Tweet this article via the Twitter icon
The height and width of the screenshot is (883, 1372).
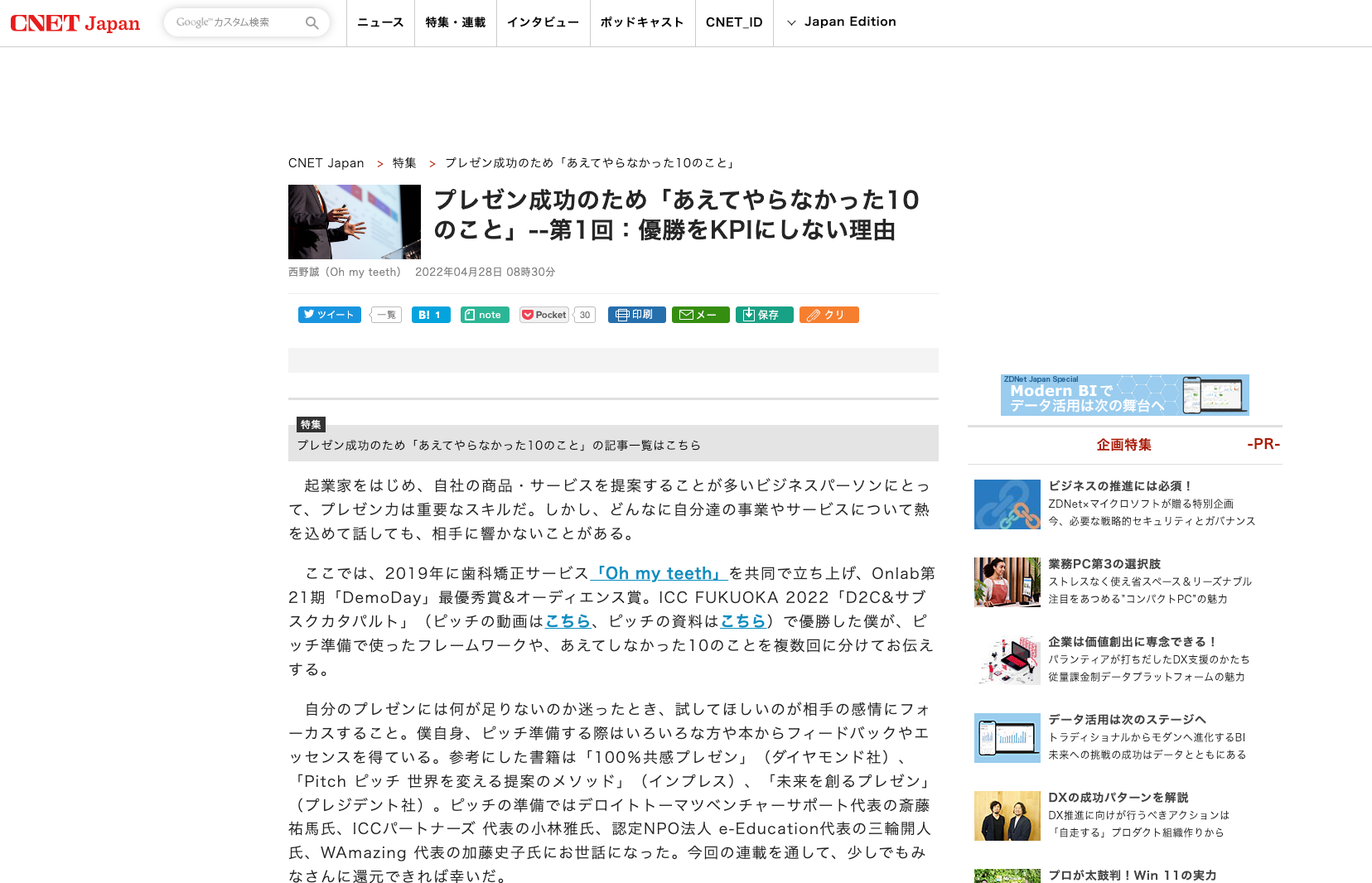click(328, 314)
